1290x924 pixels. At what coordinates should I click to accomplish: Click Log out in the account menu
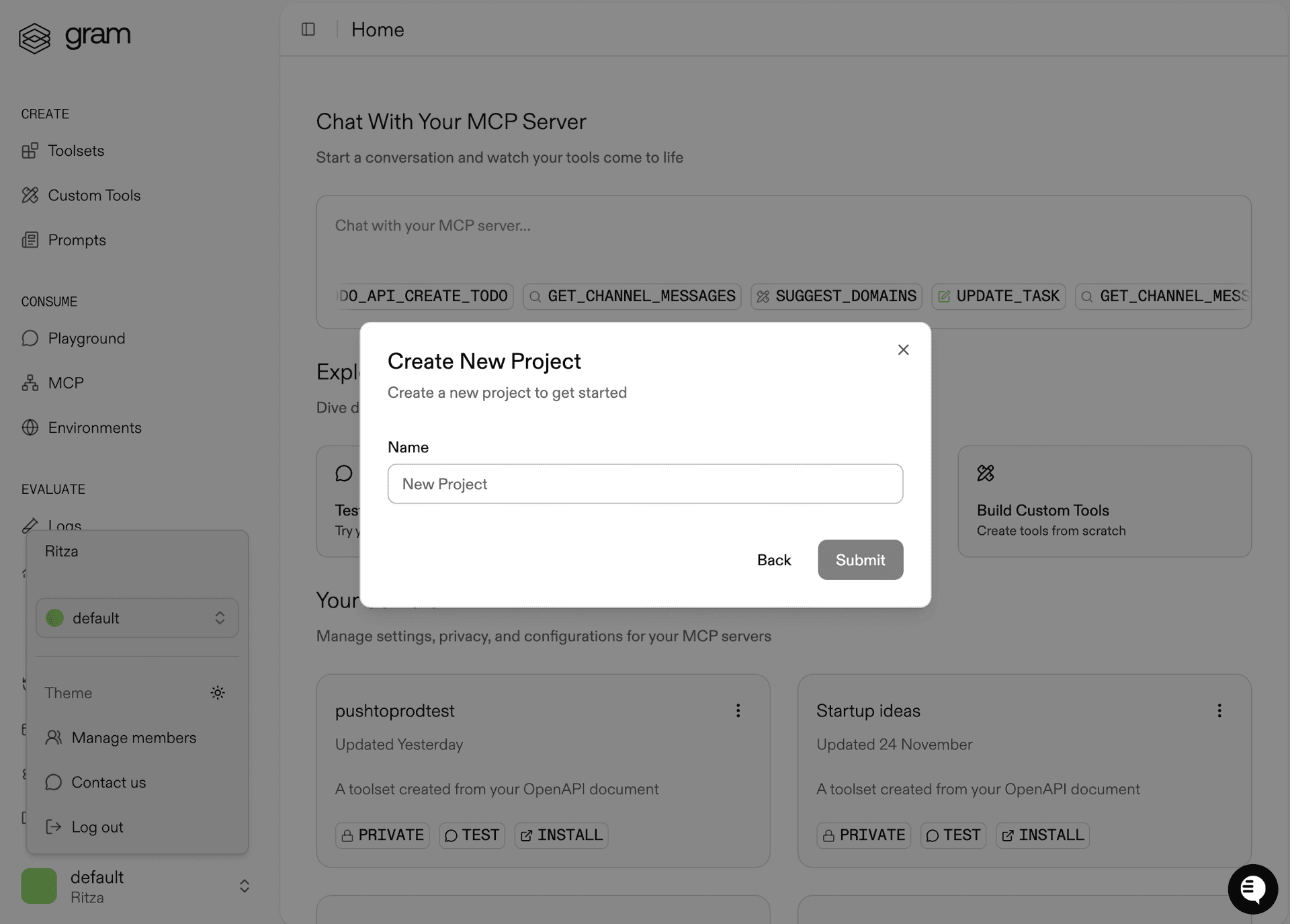click(97, 827)
